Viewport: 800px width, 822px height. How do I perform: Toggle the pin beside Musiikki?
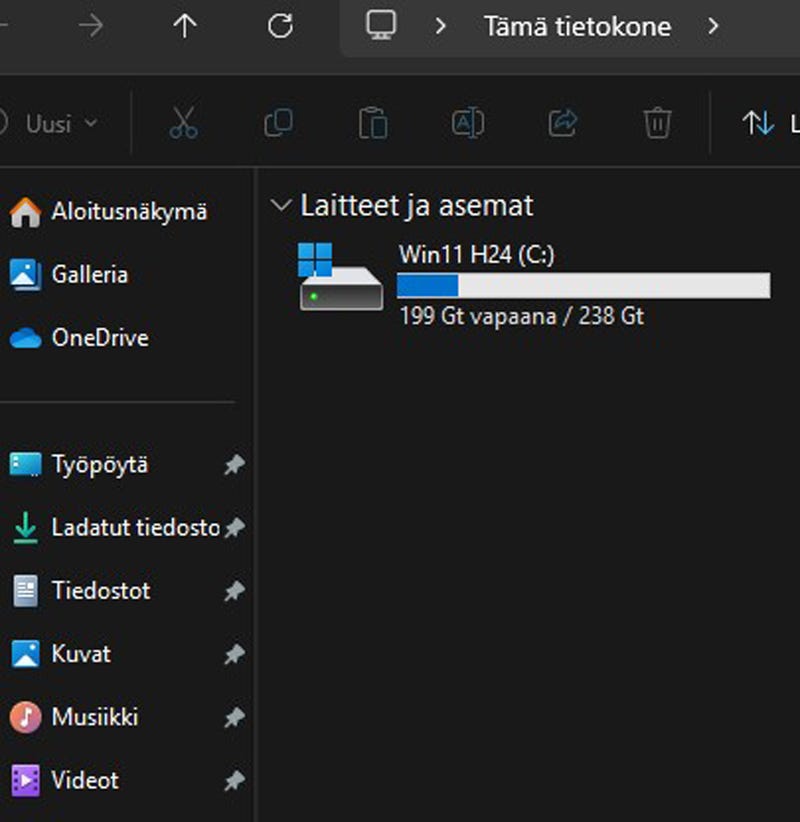[234, 717]
